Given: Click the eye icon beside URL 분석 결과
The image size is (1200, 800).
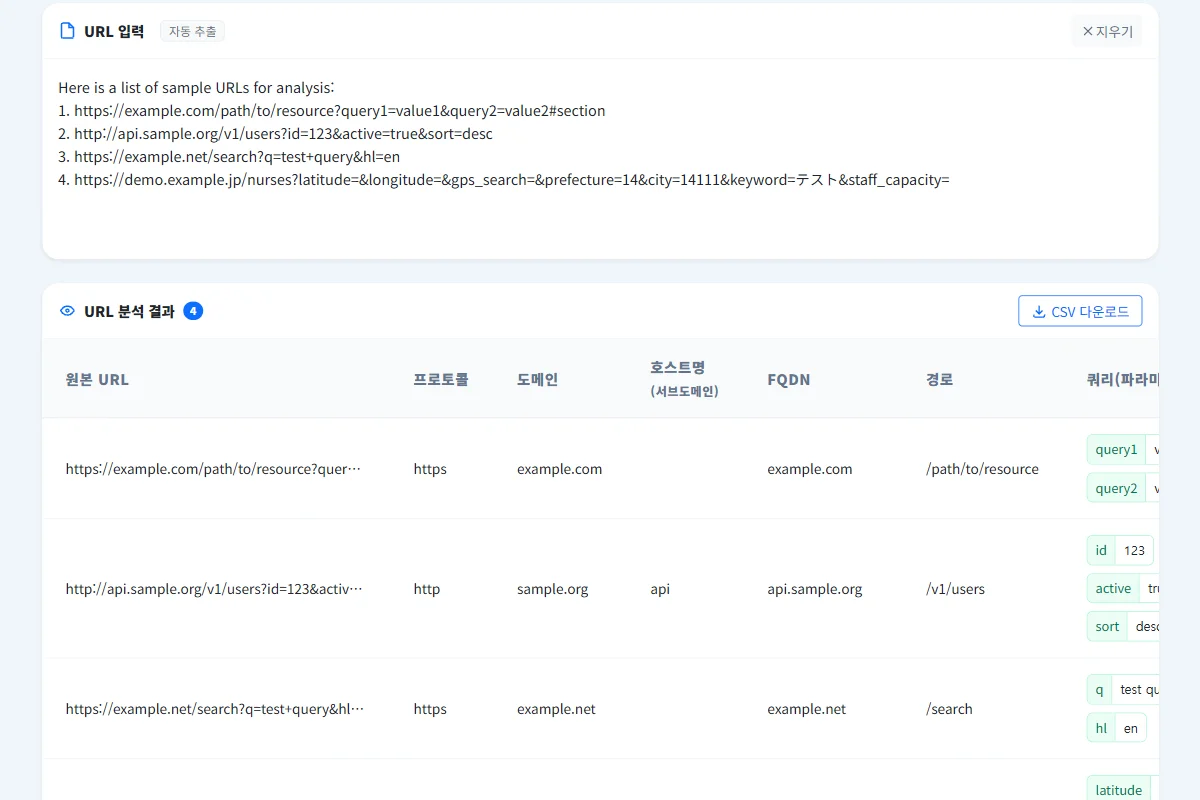Looking at the screenshot, I should tap(67, 311).
